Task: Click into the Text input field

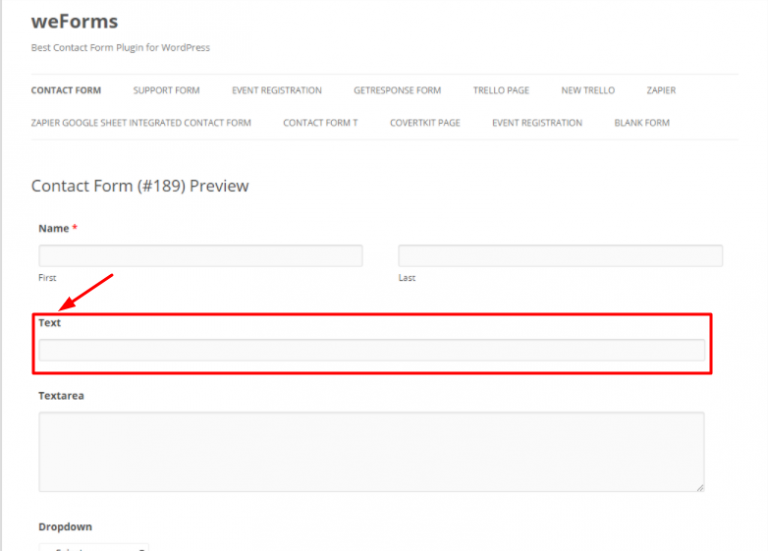Action: coord(372,350)
